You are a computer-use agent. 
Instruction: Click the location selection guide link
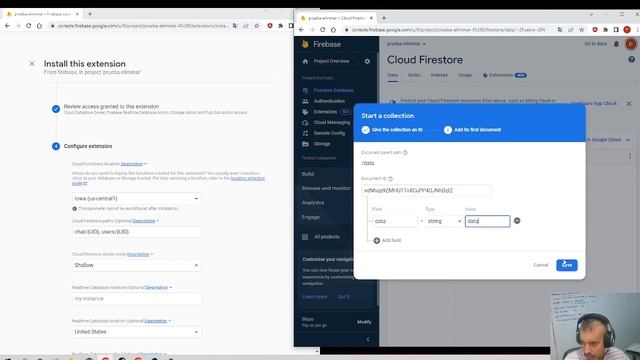[247, 178]
